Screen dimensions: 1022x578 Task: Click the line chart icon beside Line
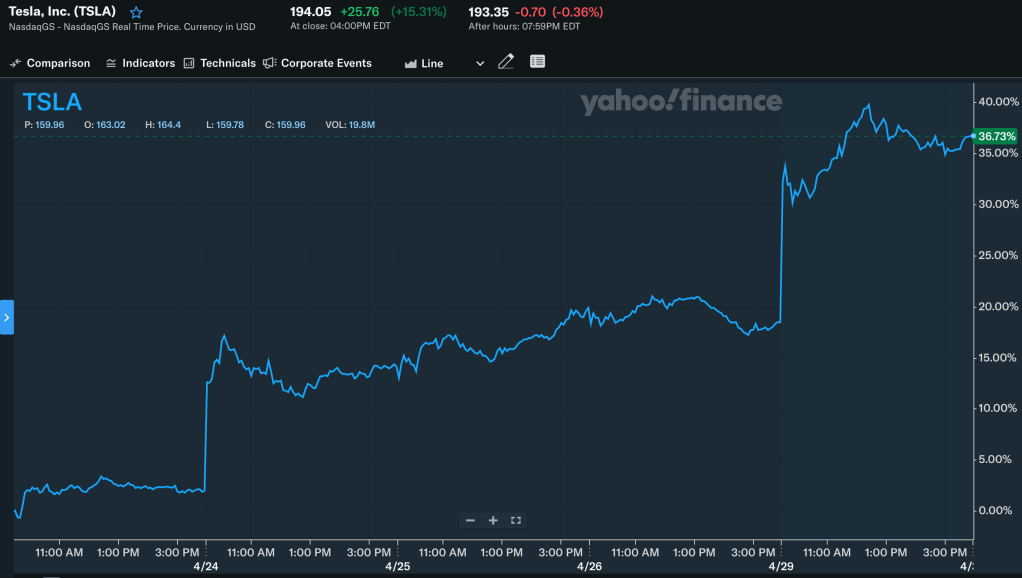410,63
